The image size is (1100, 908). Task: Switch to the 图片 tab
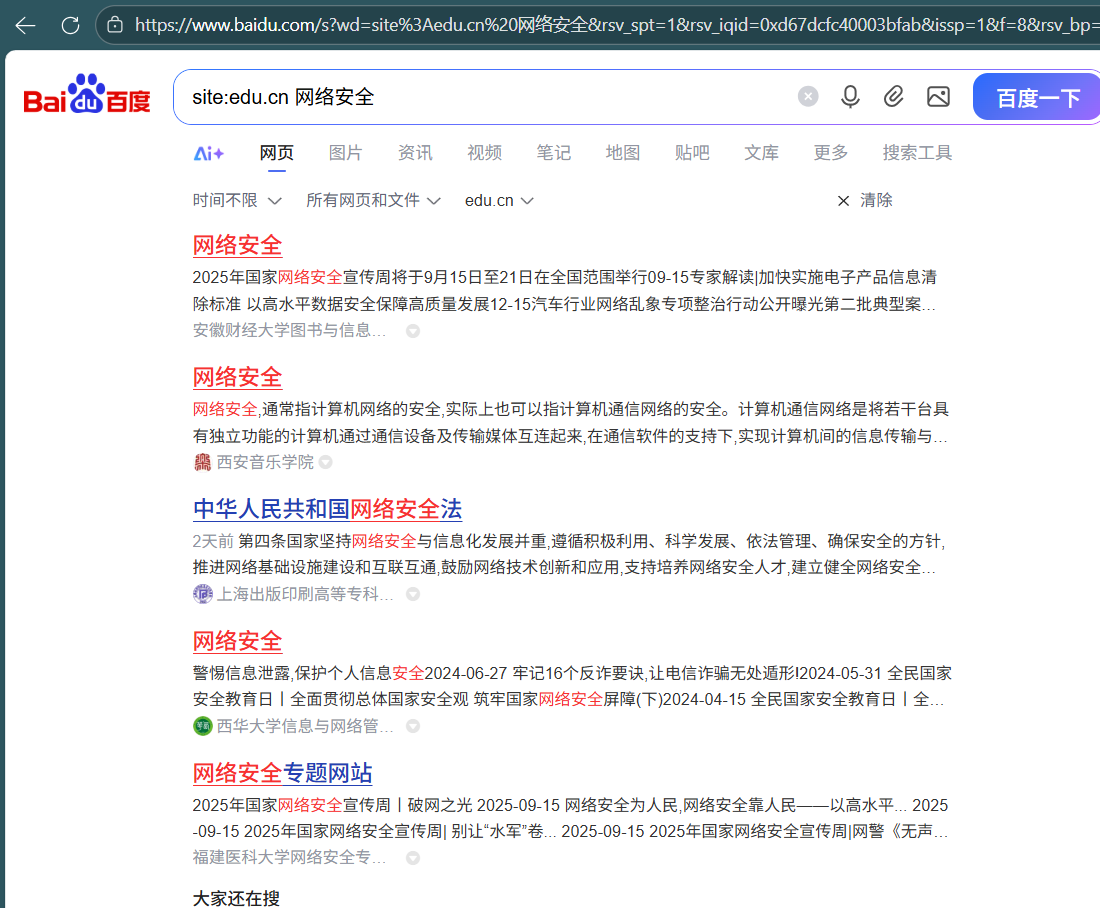tap(346, 153)
